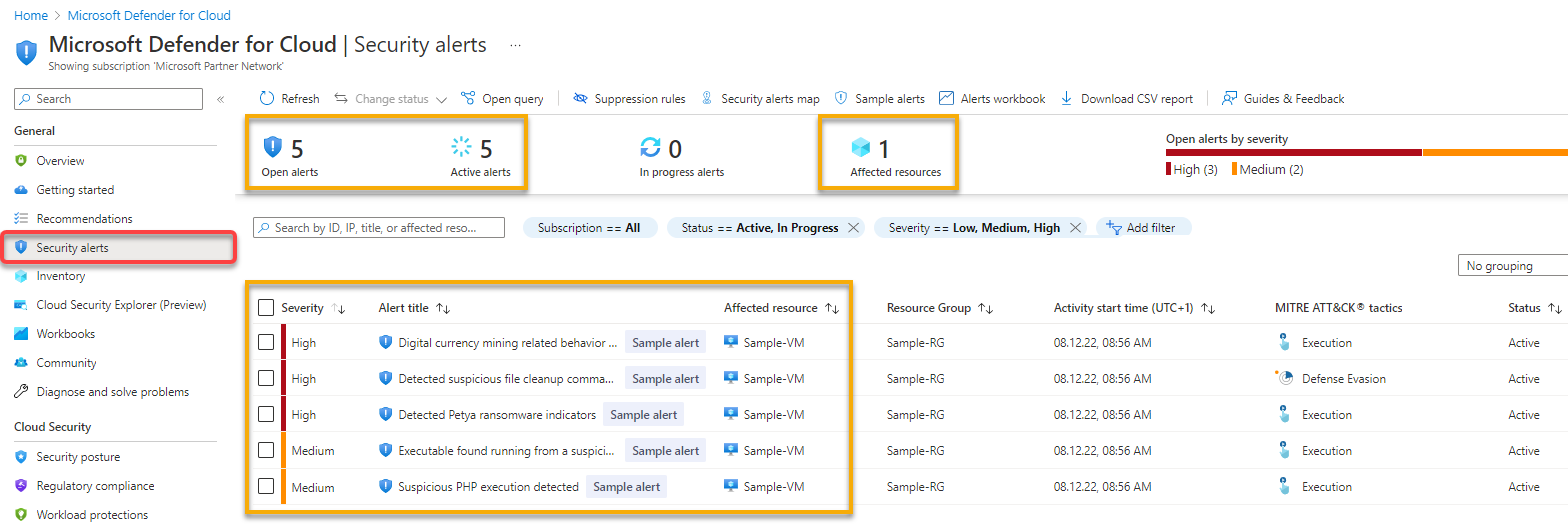Click the Active alerts spinner icon
Viewport: 1568px width, 529px height.
pos(461,148)
